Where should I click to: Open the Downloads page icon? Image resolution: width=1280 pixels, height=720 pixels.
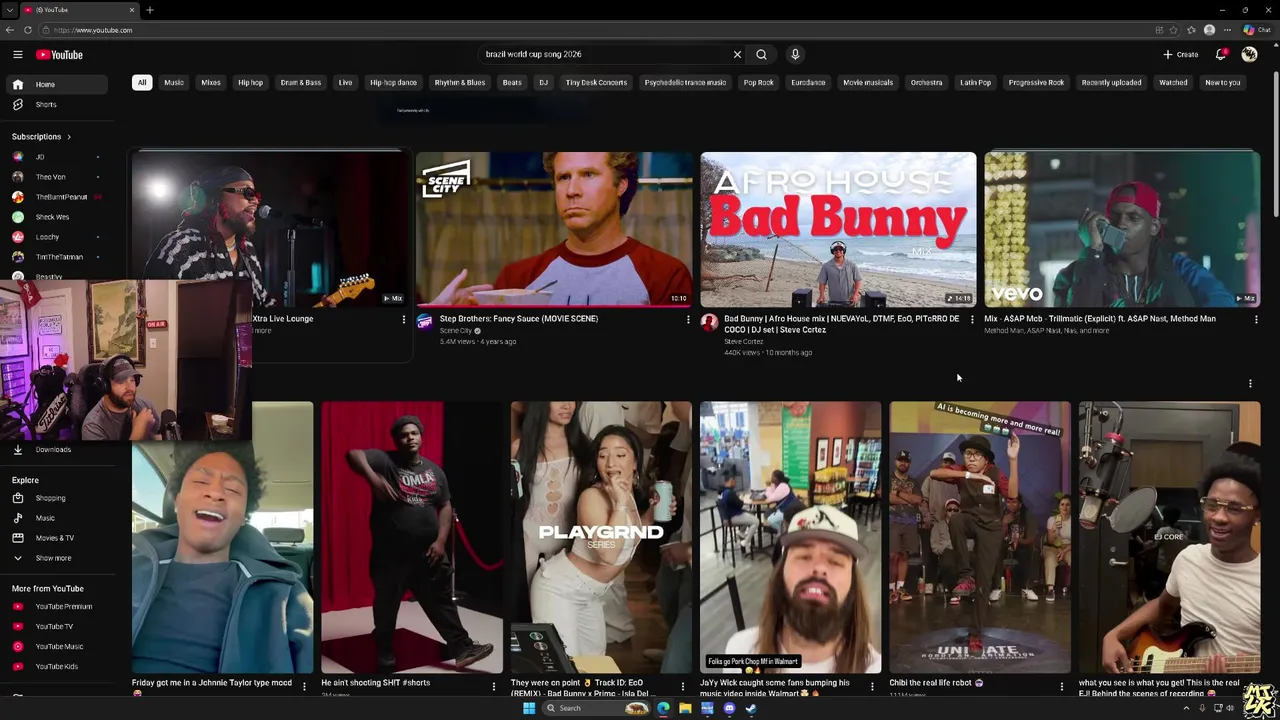[x=17, y=449]
